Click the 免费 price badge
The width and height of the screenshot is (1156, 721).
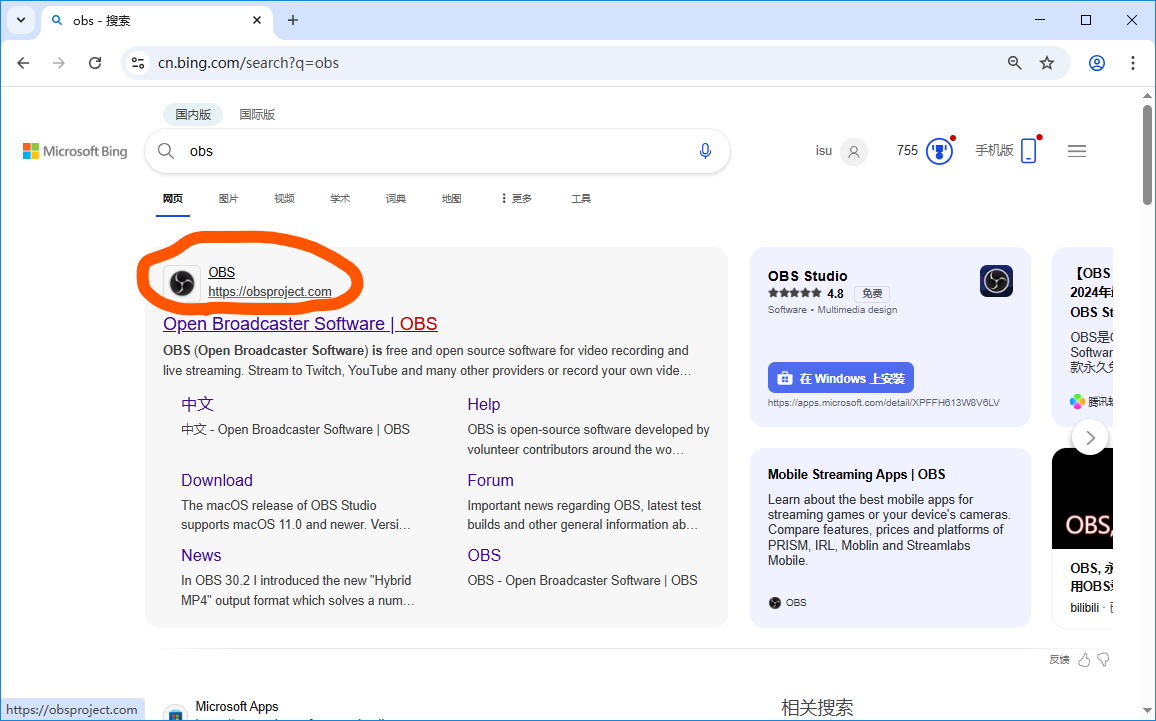(872, 293)
